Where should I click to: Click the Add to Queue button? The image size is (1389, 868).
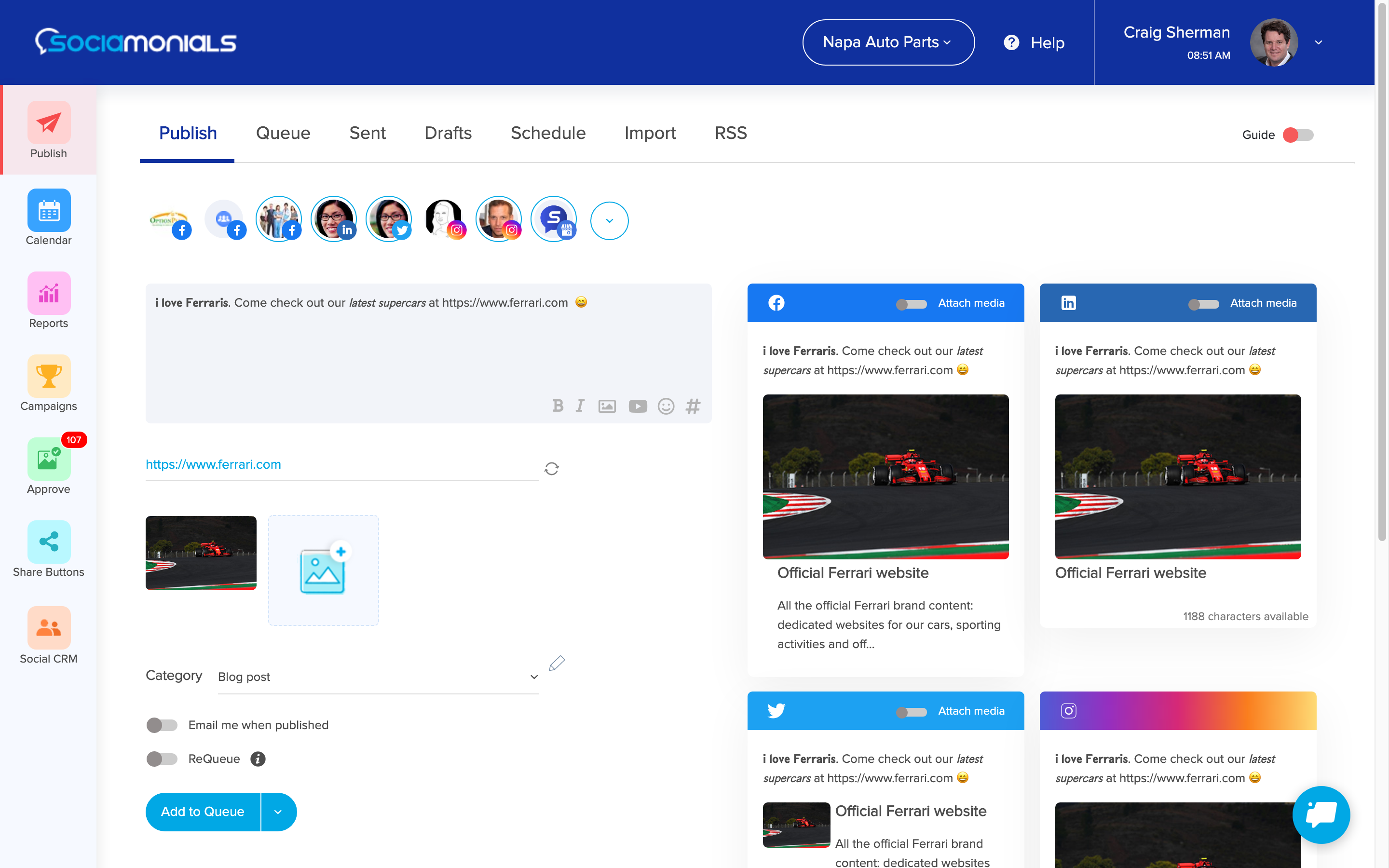[203, 811]
